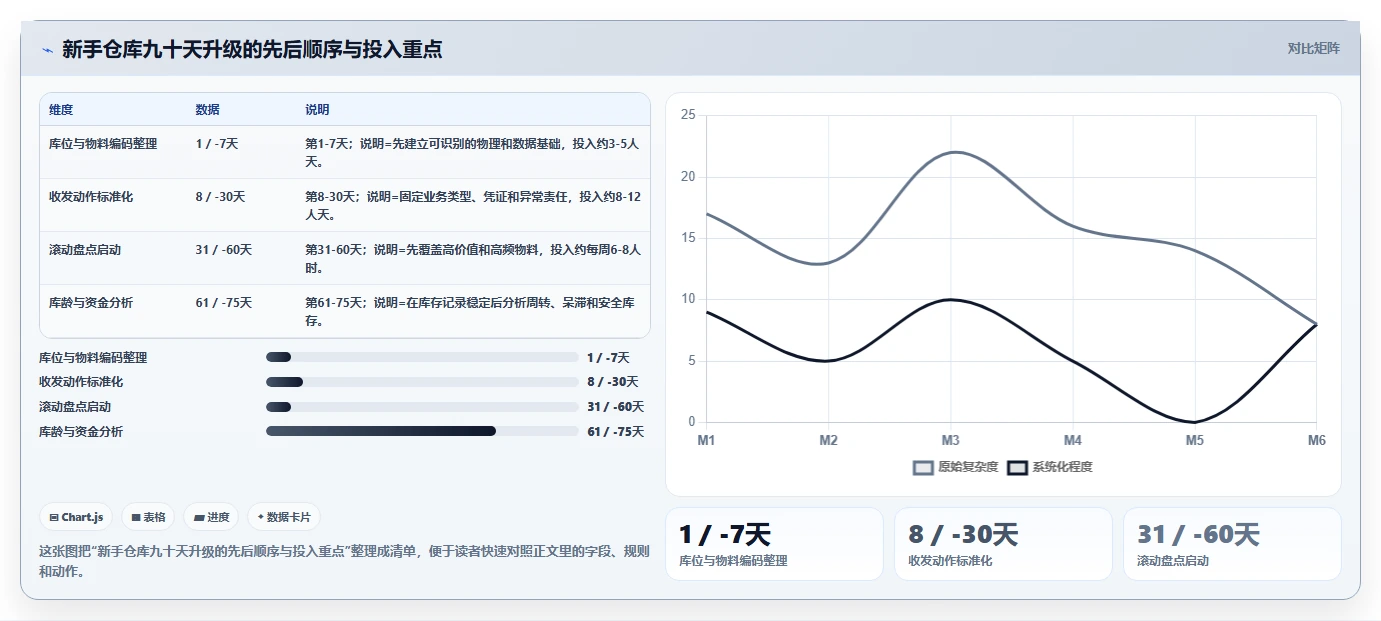Image resolution: width=1381 pixels, height=621 pixels.
Task: Click table value 1 / -7天
Action: click(217, 144)
